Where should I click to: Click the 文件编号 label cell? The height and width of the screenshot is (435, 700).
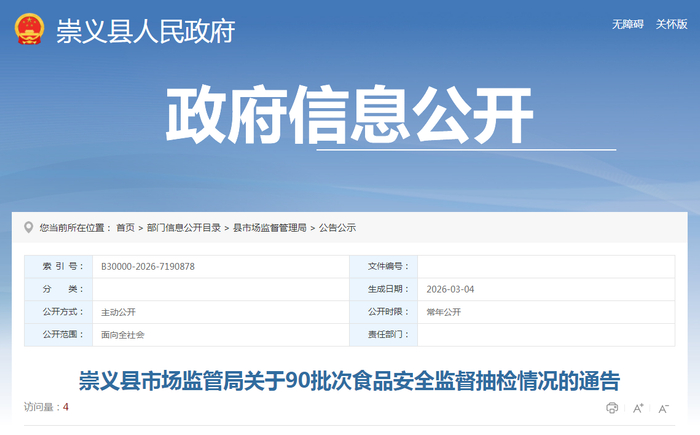click(x=383, y=267)
